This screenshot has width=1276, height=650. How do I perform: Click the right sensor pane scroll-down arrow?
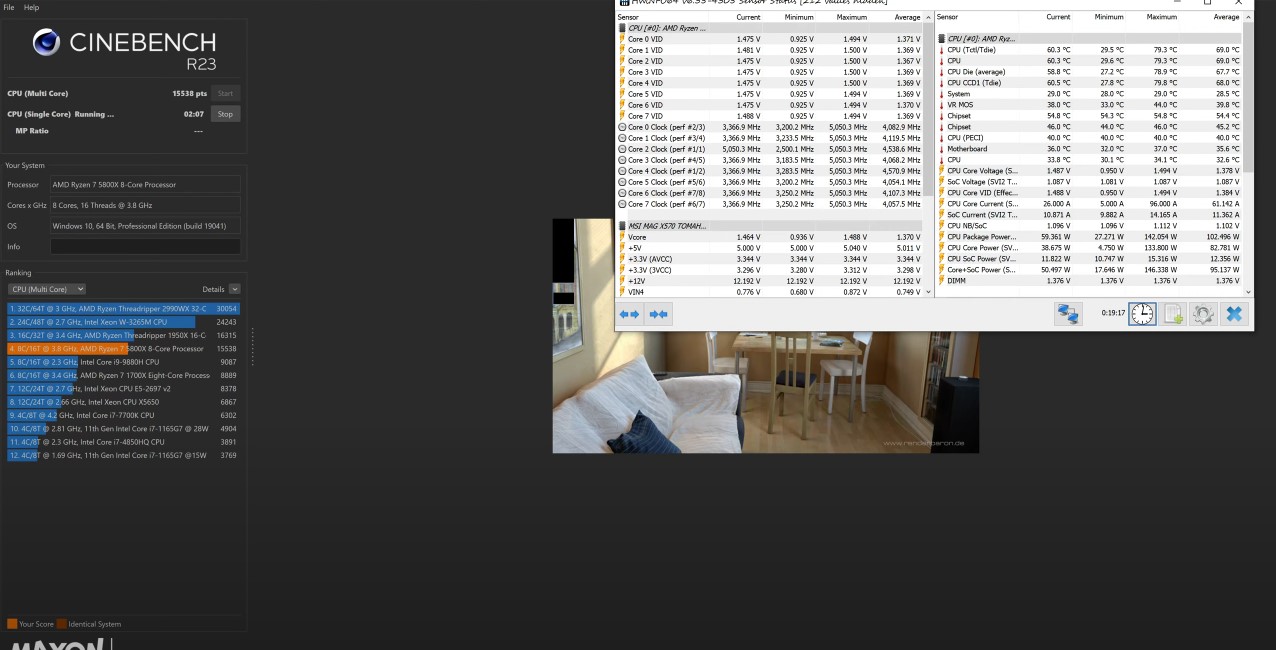coord(1247,292)
